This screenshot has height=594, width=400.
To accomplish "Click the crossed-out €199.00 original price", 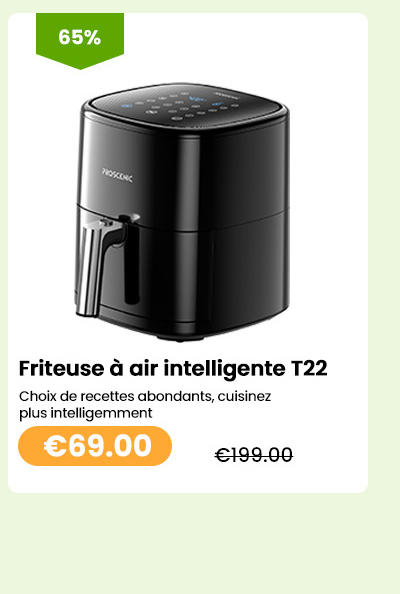I will [253, 455].
